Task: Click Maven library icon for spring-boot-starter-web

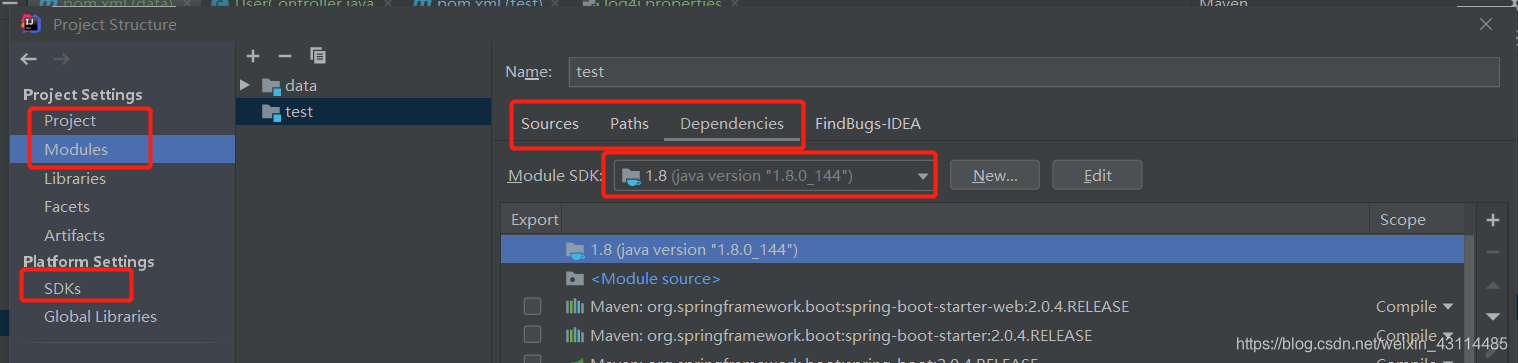Action: 575,306
